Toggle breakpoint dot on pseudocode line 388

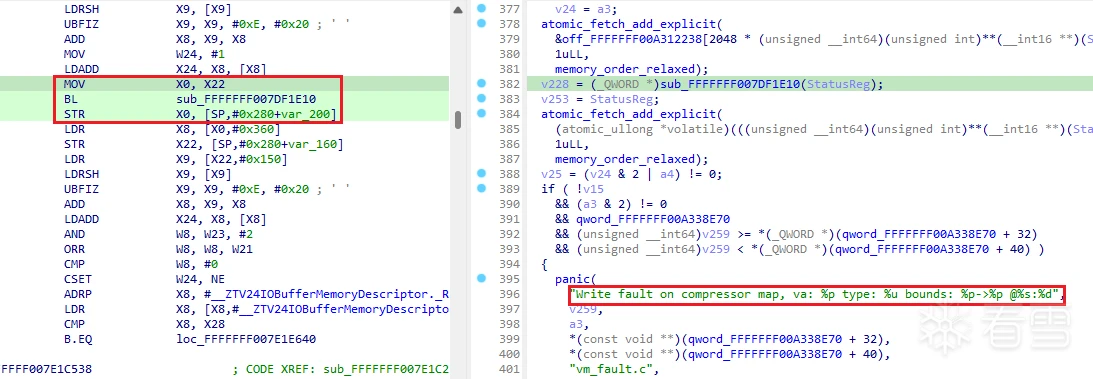(x=481, y=173)
